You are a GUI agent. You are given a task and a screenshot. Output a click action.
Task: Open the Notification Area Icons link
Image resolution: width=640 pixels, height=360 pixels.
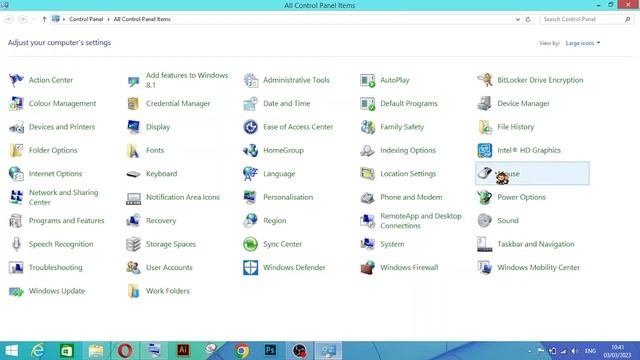click(183, 197)
